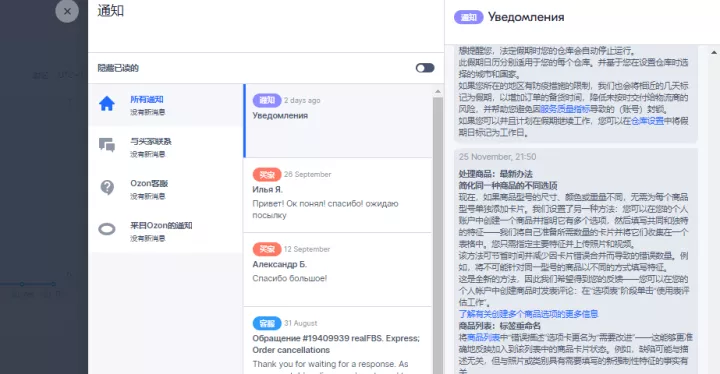Follow the 仓库设置 link
The width and height of the screenshot is (720, 374).
point(647,121)
